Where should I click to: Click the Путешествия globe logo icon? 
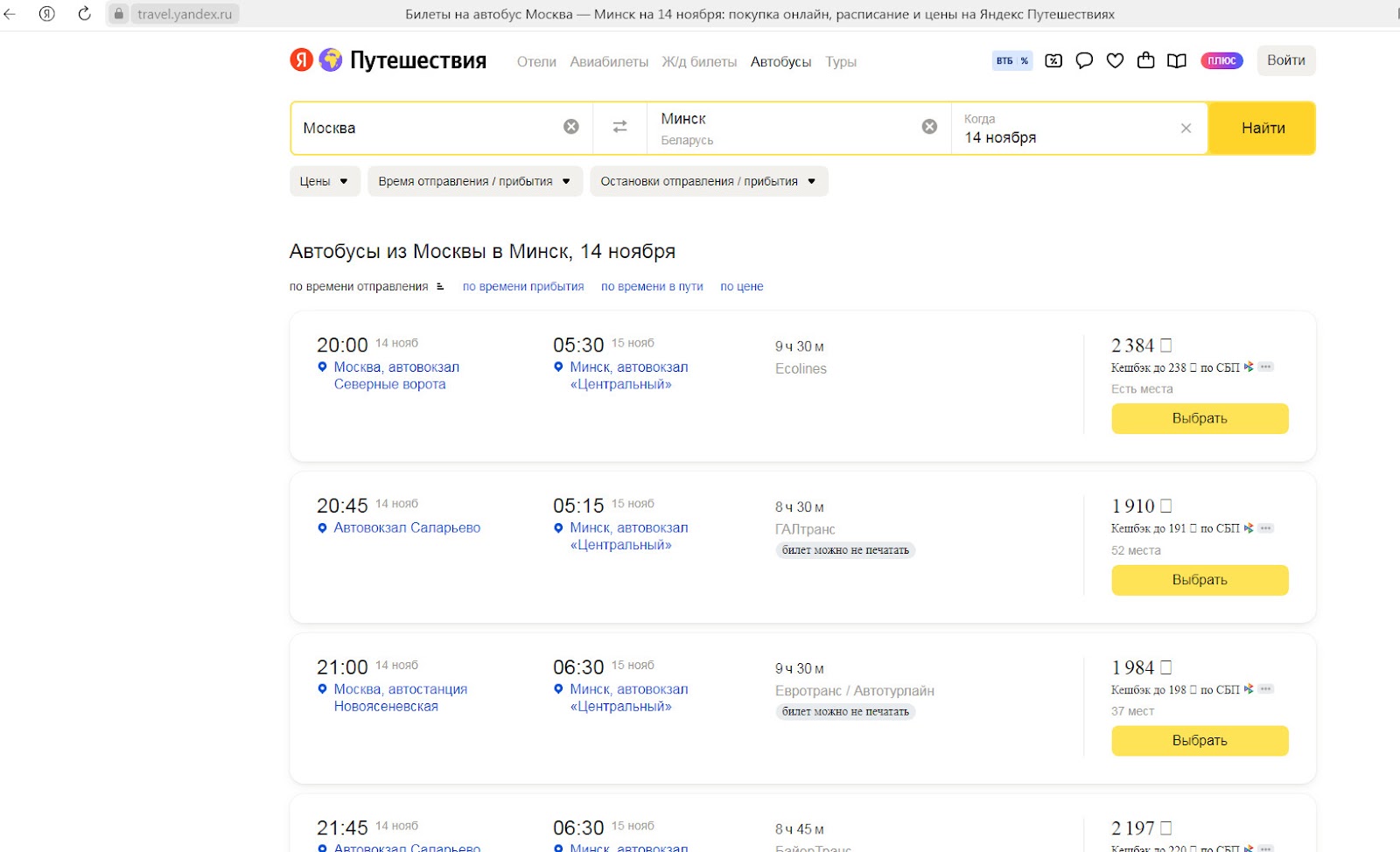click(331, 59)
